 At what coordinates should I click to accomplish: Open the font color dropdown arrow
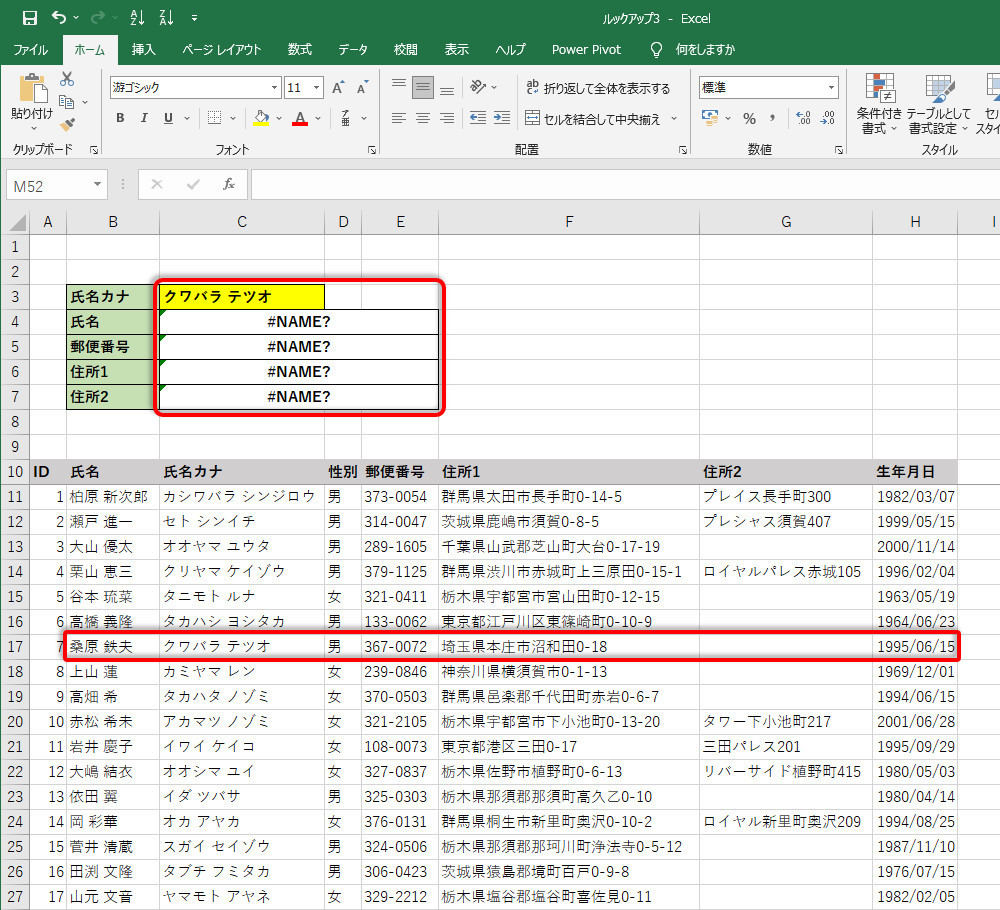[x=318, y=118]
